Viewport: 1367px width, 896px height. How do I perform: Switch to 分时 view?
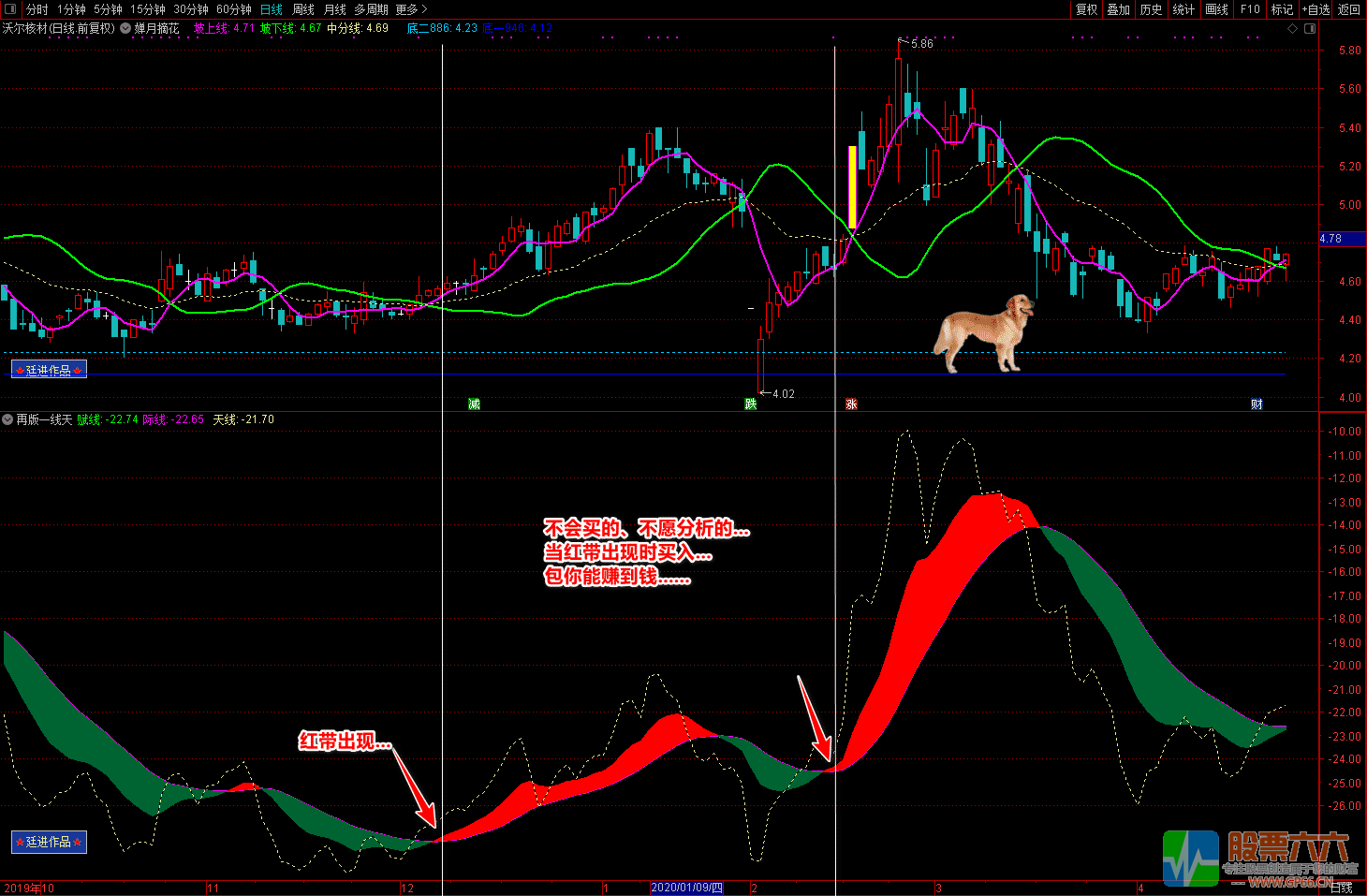click(37, 9)
